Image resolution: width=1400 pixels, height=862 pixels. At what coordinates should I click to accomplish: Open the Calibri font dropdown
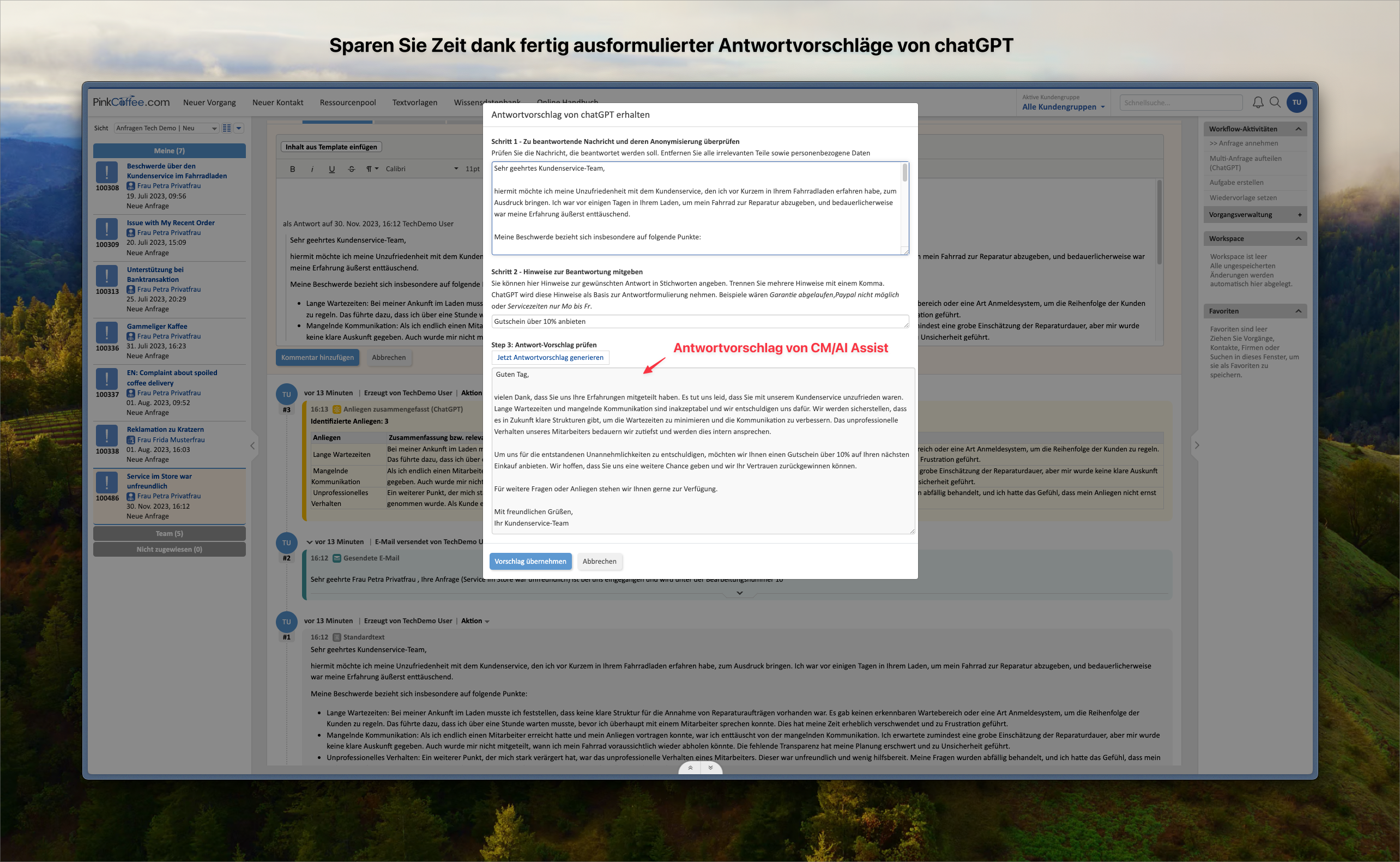coord(421,169)
